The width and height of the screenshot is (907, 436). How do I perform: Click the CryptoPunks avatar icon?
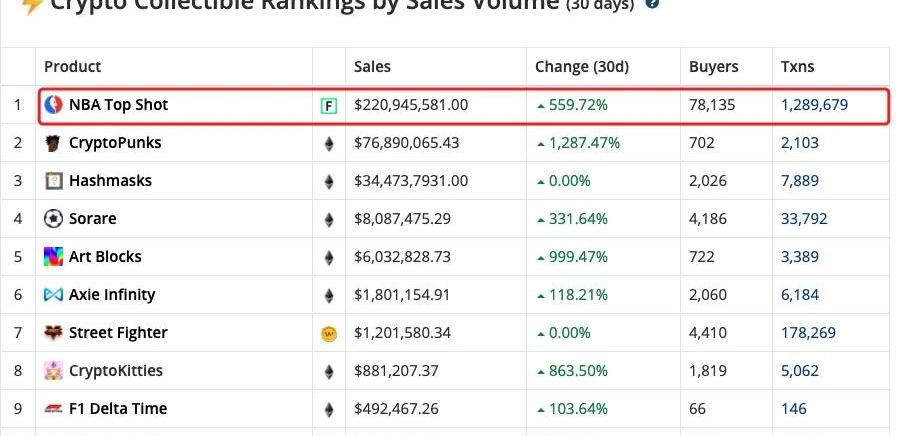pyautogui.click(x=53, y=143)
